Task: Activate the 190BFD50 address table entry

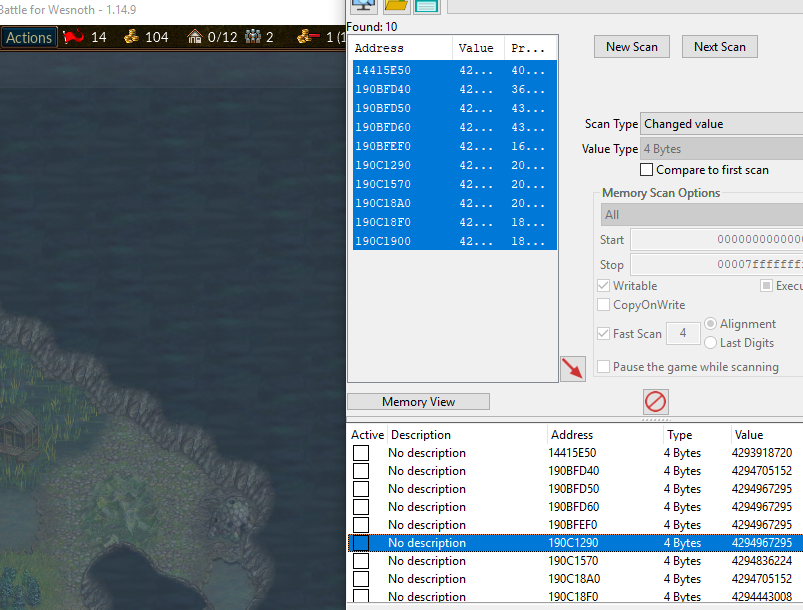Action: click(x=361, y=489)
